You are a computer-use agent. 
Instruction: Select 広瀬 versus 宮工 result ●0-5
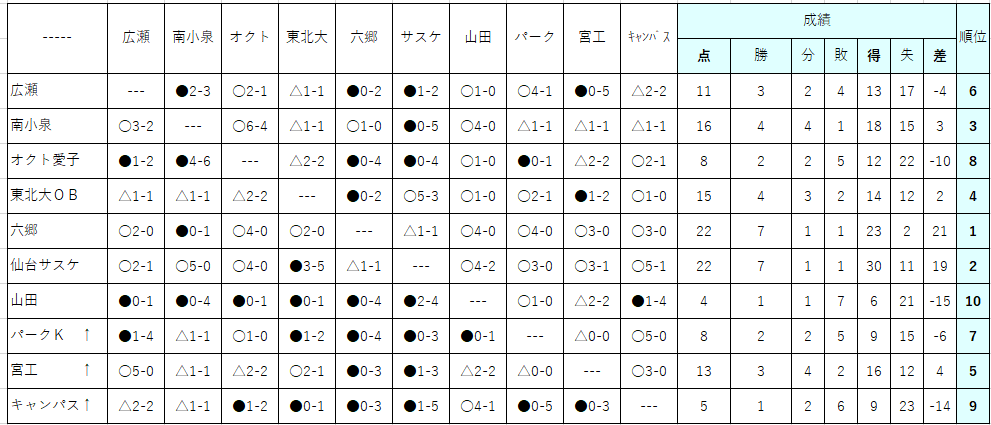click(x=592, y=91)
